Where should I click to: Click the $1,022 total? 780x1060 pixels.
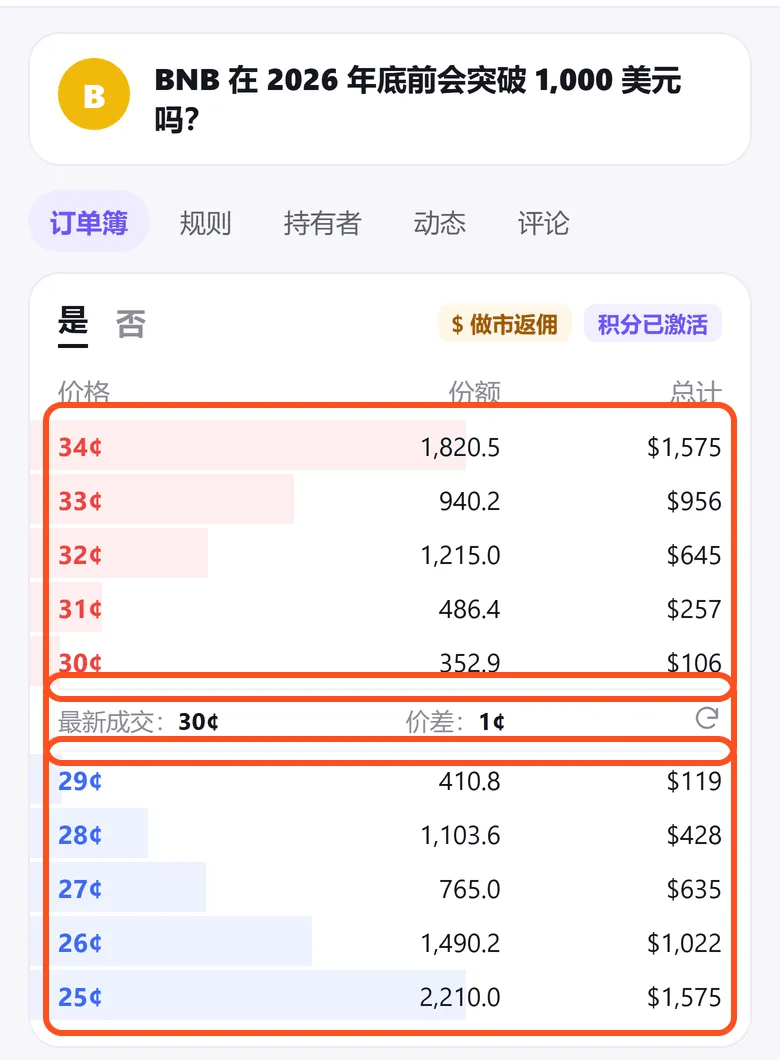coord(684,943)
